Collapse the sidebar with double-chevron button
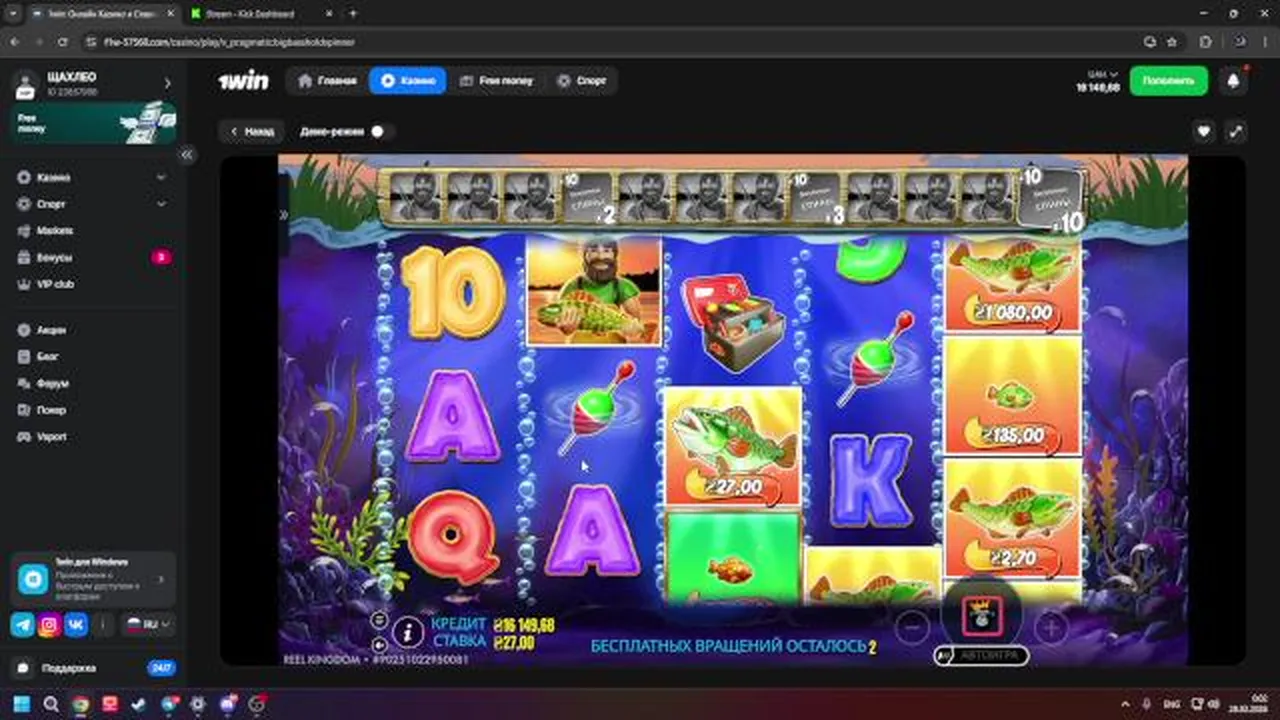 click(186, 155)
